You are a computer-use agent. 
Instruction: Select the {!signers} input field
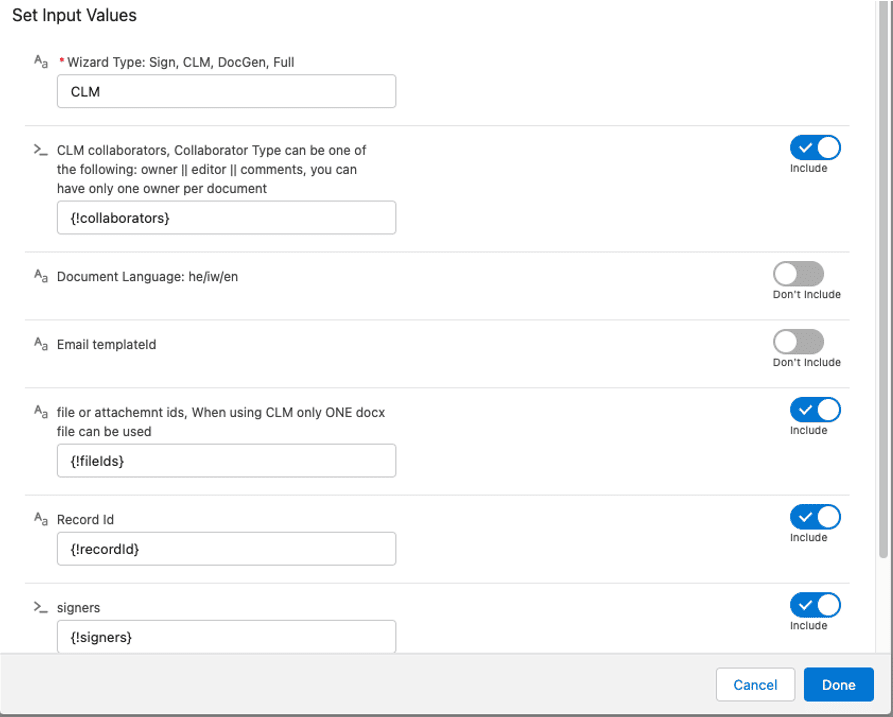coord(226,636)
